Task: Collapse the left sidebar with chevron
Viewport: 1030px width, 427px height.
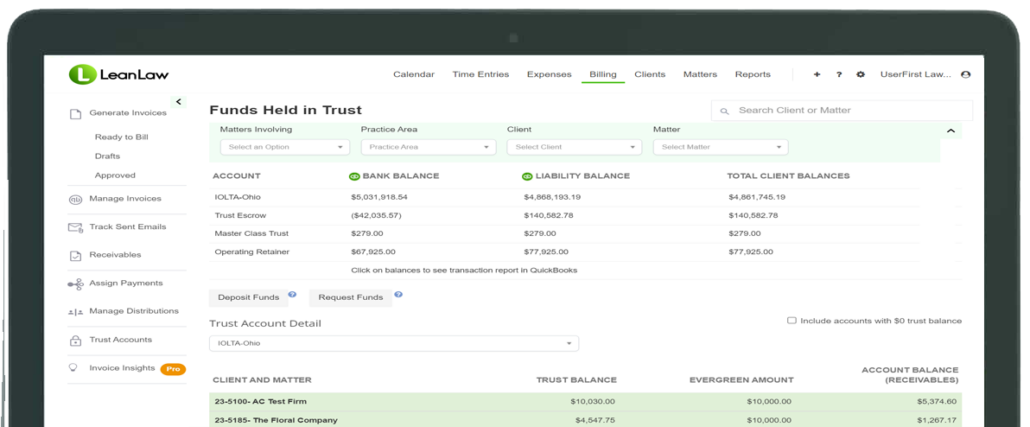Action: 179,101
